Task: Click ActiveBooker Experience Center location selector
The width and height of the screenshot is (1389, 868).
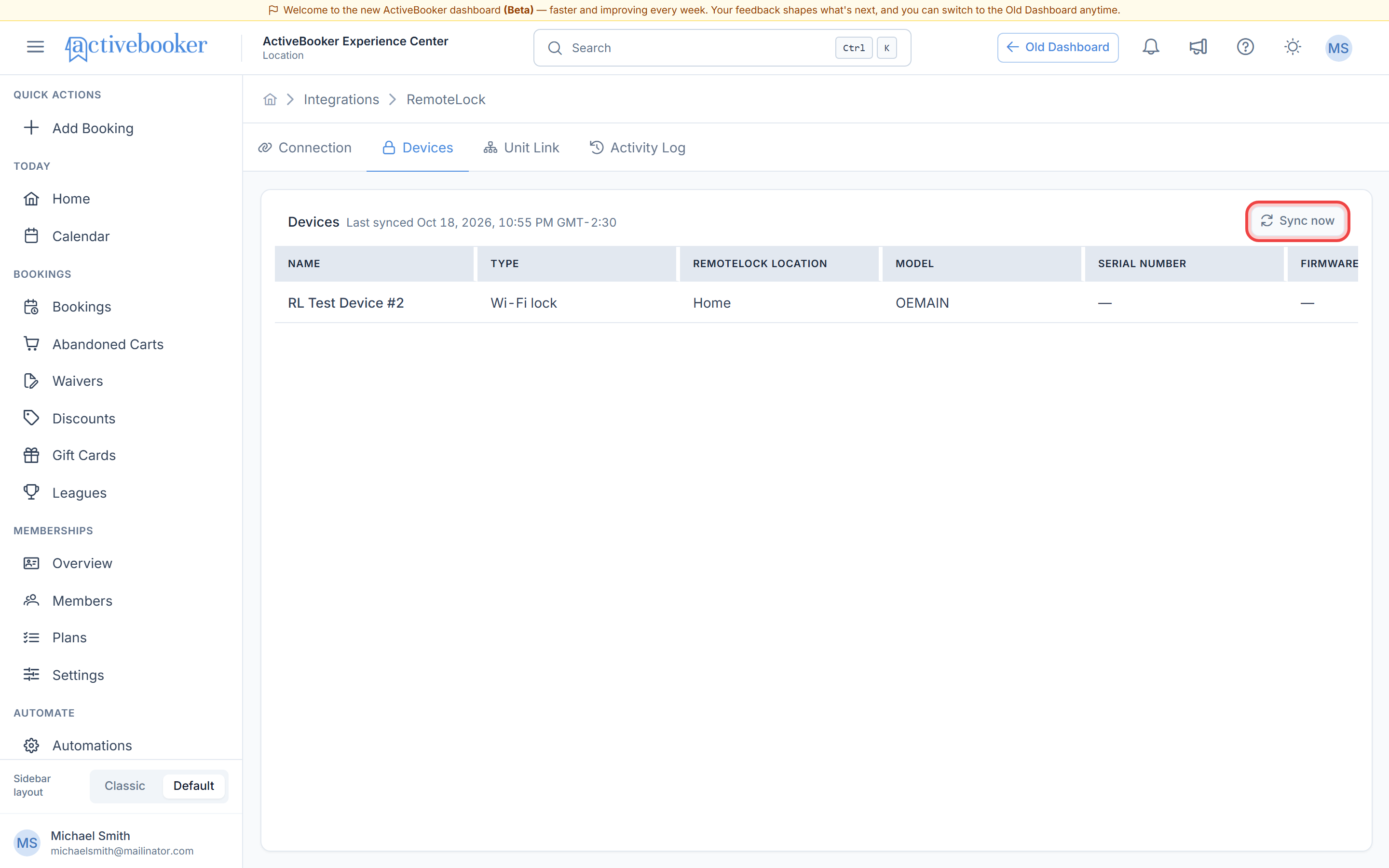Action: click(355, 48)
